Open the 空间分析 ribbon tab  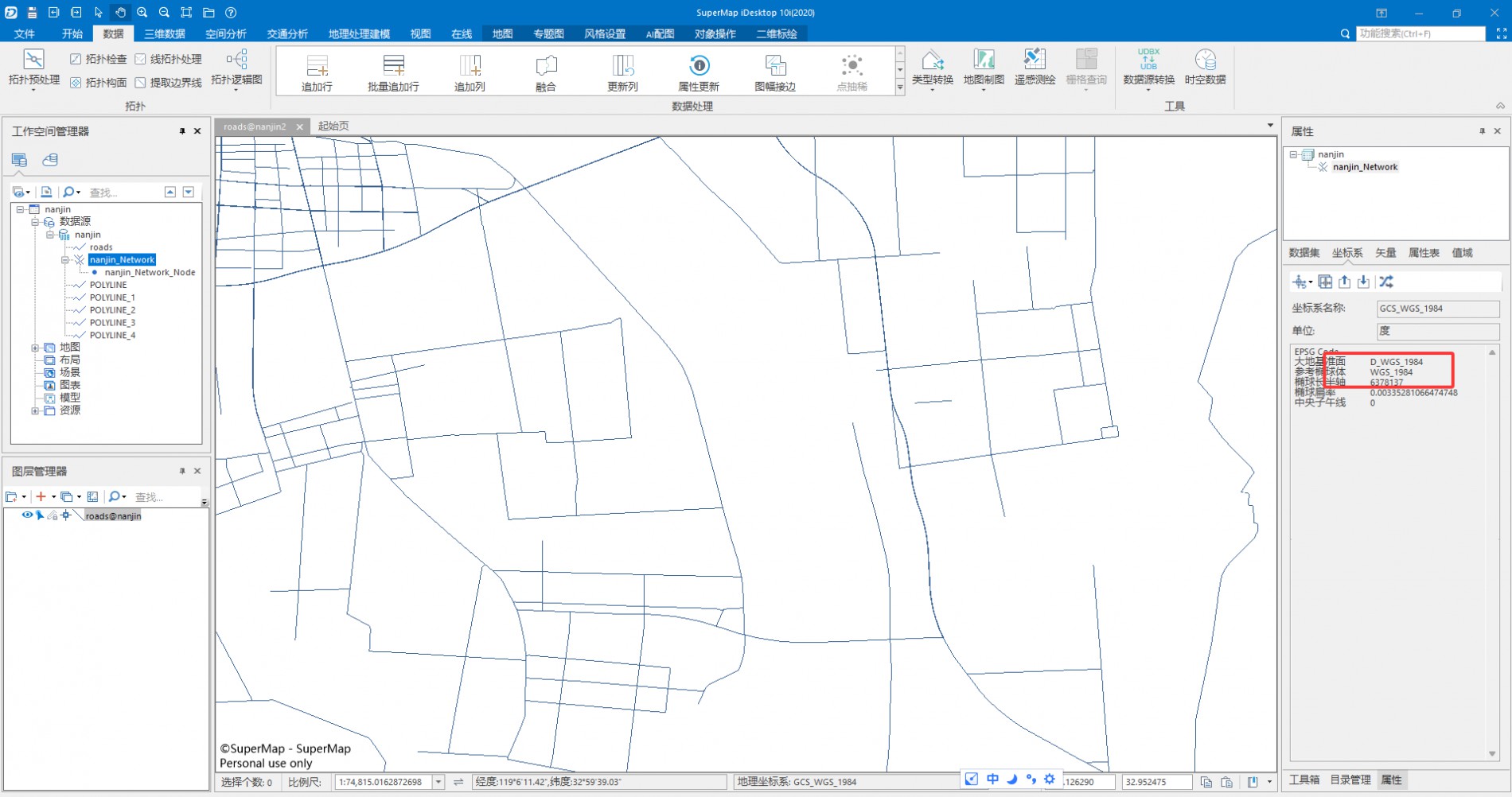point(225,33)
